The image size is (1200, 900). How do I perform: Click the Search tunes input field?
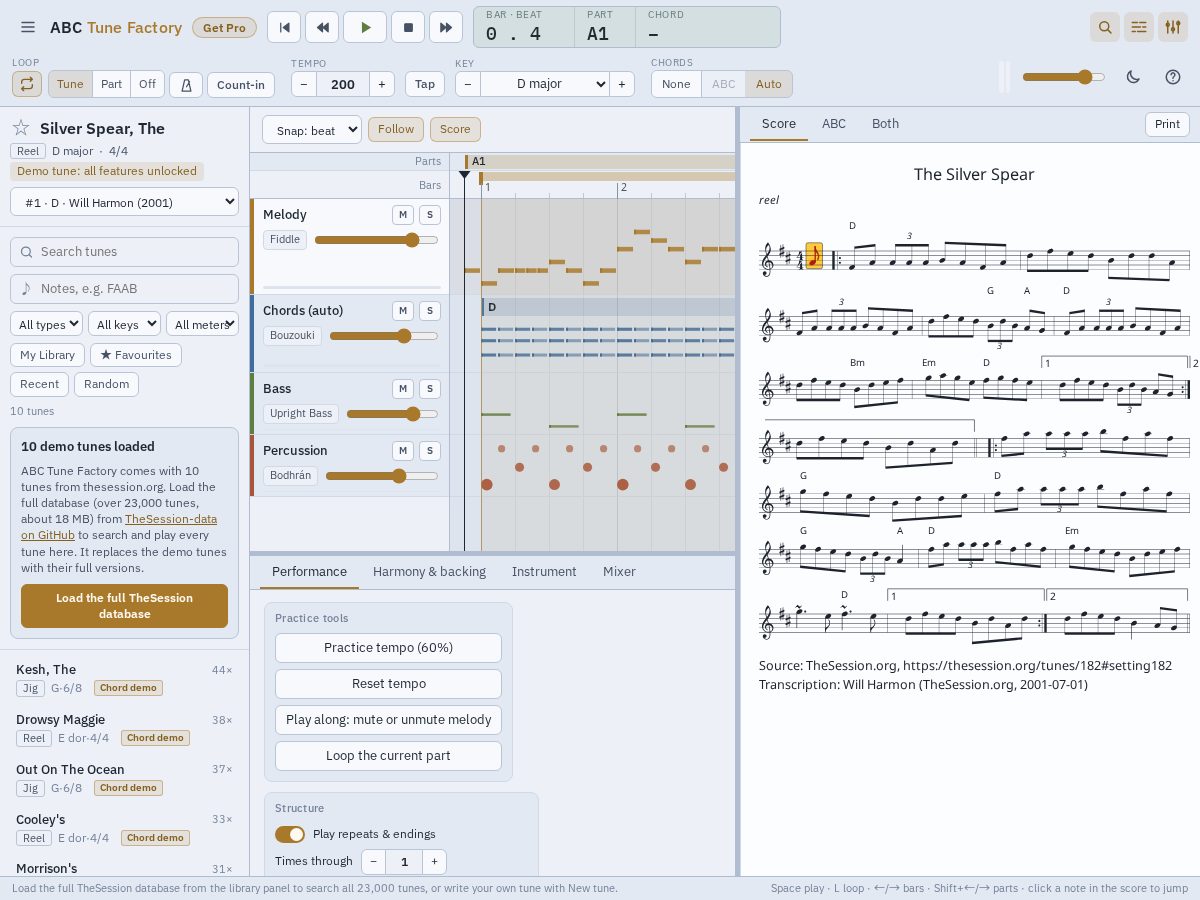[124, 252]
